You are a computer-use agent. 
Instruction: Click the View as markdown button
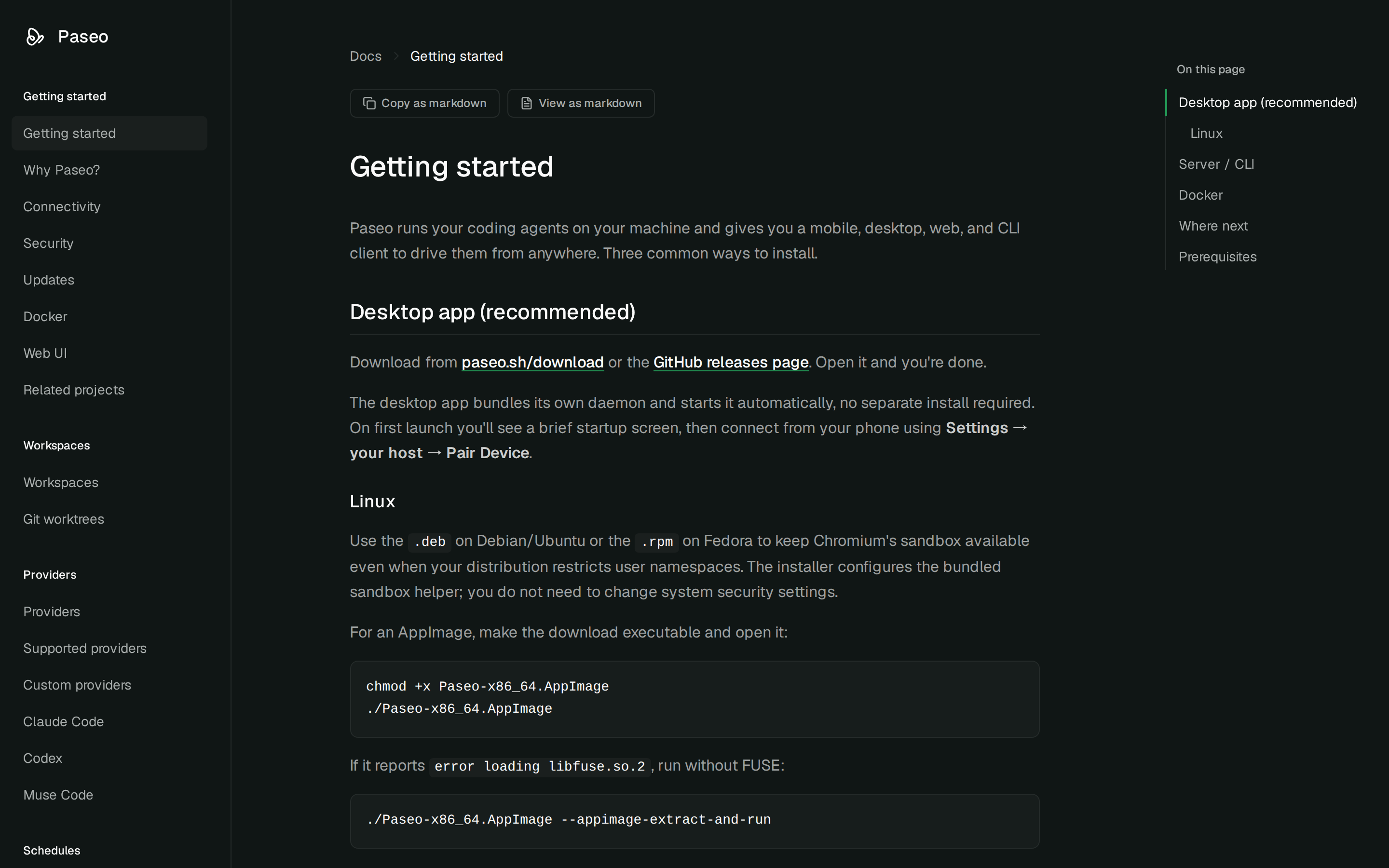click(581, 103)
